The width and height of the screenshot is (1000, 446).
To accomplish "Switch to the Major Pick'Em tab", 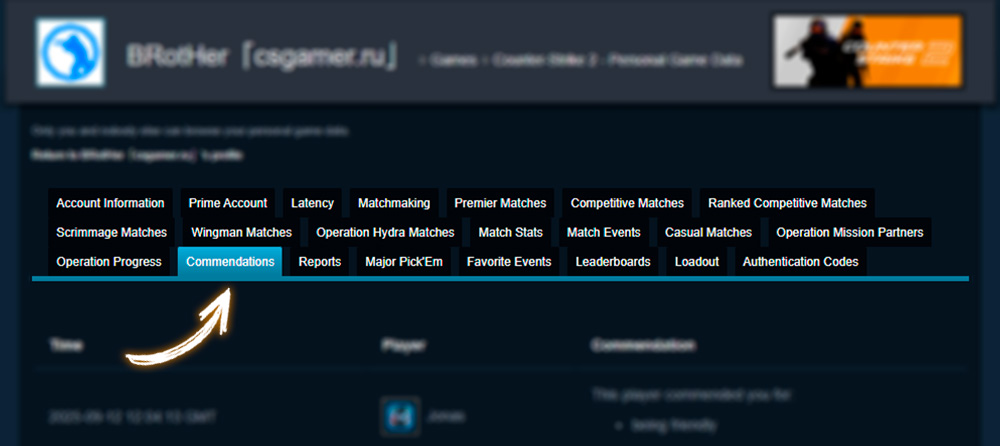I will point(404,262).
